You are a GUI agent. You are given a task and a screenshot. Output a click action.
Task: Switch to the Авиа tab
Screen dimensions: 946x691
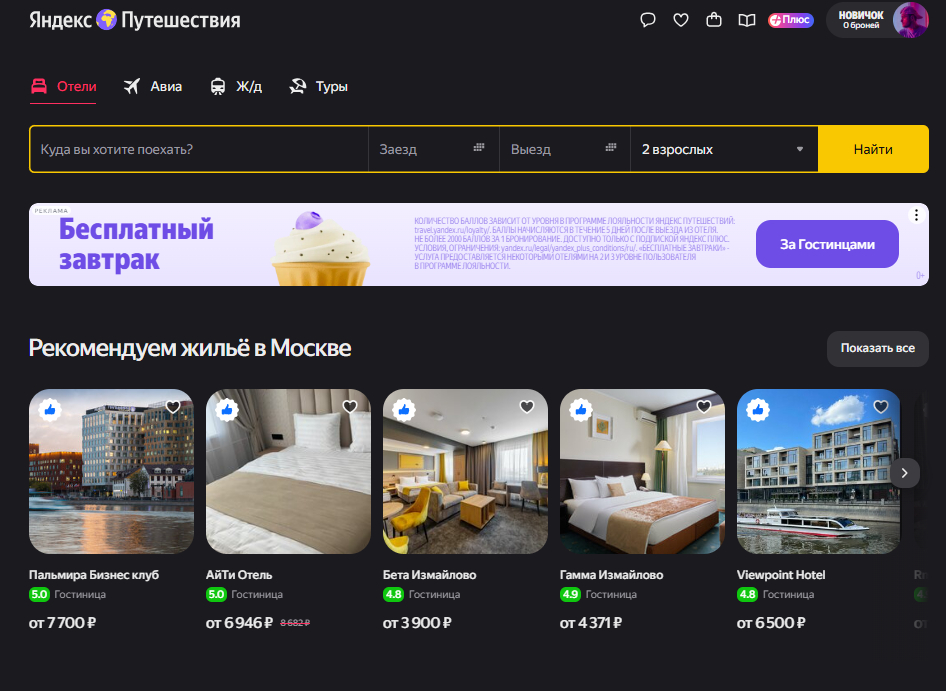[153, 86]
